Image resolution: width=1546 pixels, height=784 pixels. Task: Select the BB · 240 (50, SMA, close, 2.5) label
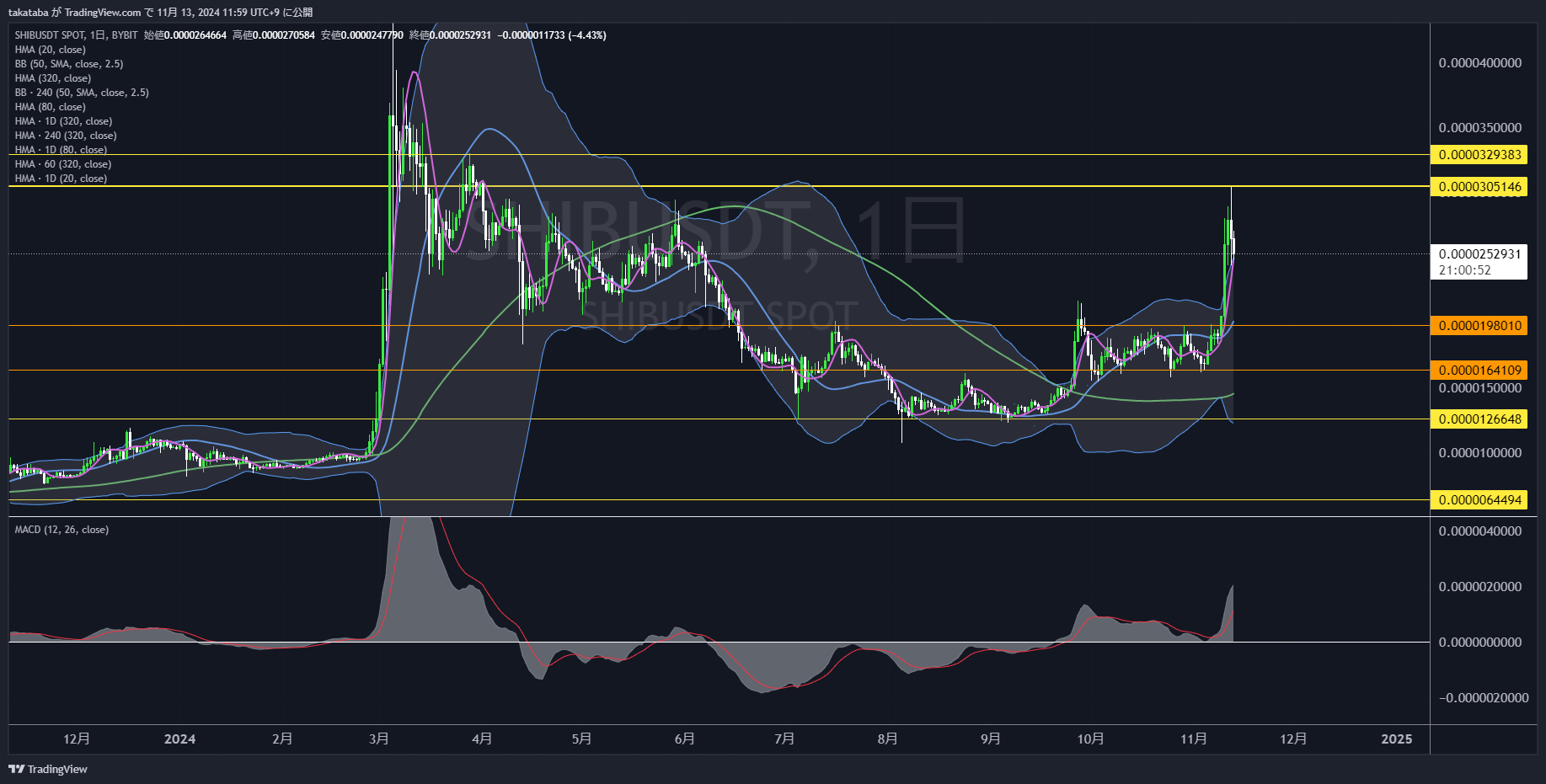pos(82,93)
